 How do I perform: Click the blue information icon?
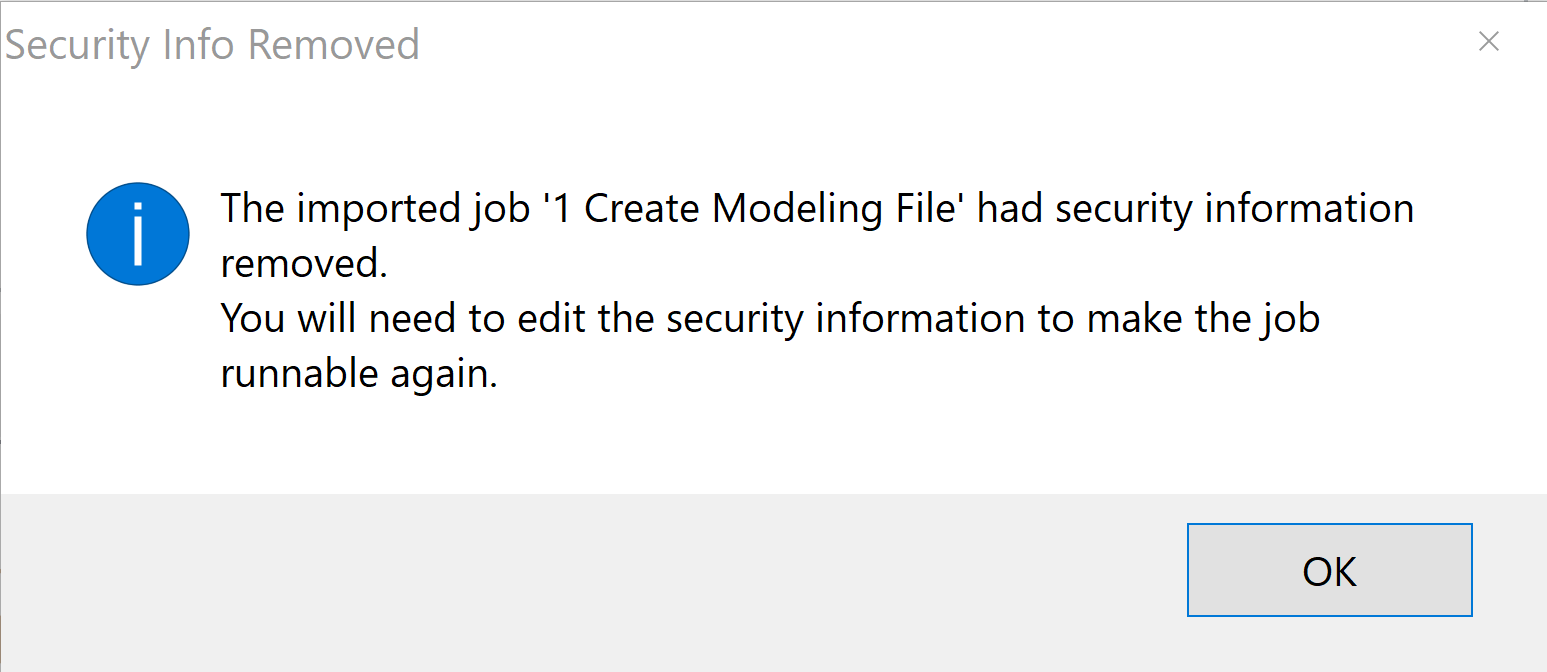138,234
